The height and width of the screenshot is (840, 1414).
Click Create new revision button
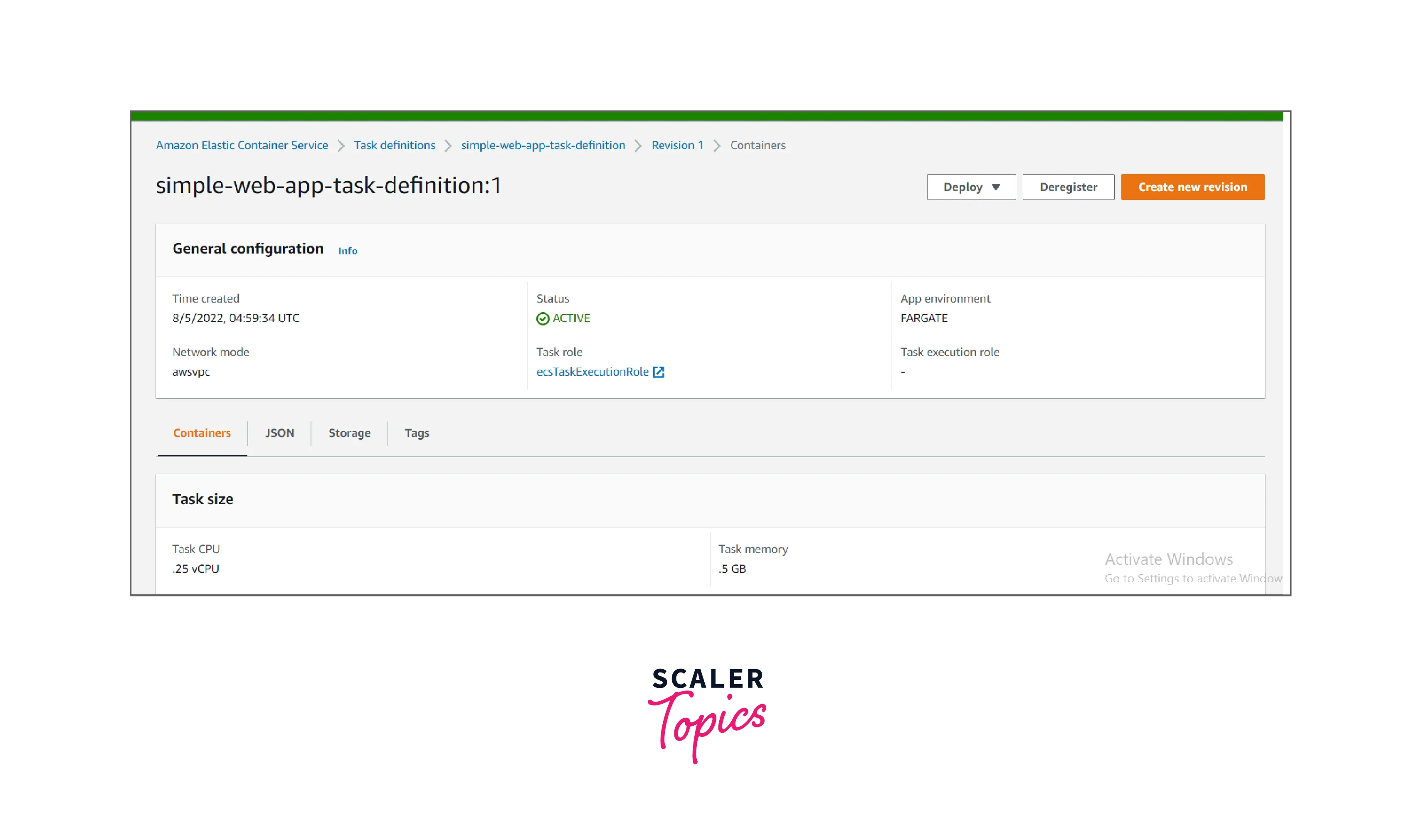pos(1192,187)
